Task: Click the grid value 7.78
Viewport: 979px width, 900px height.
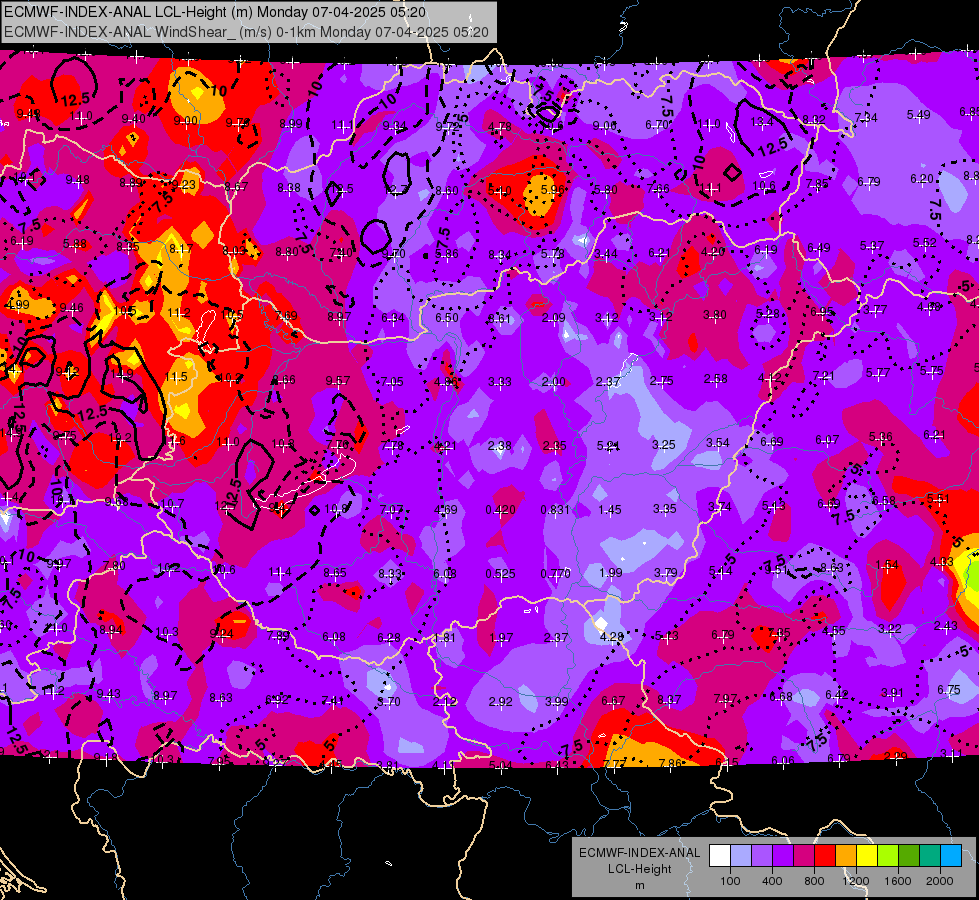Action: tap(391, 445)
